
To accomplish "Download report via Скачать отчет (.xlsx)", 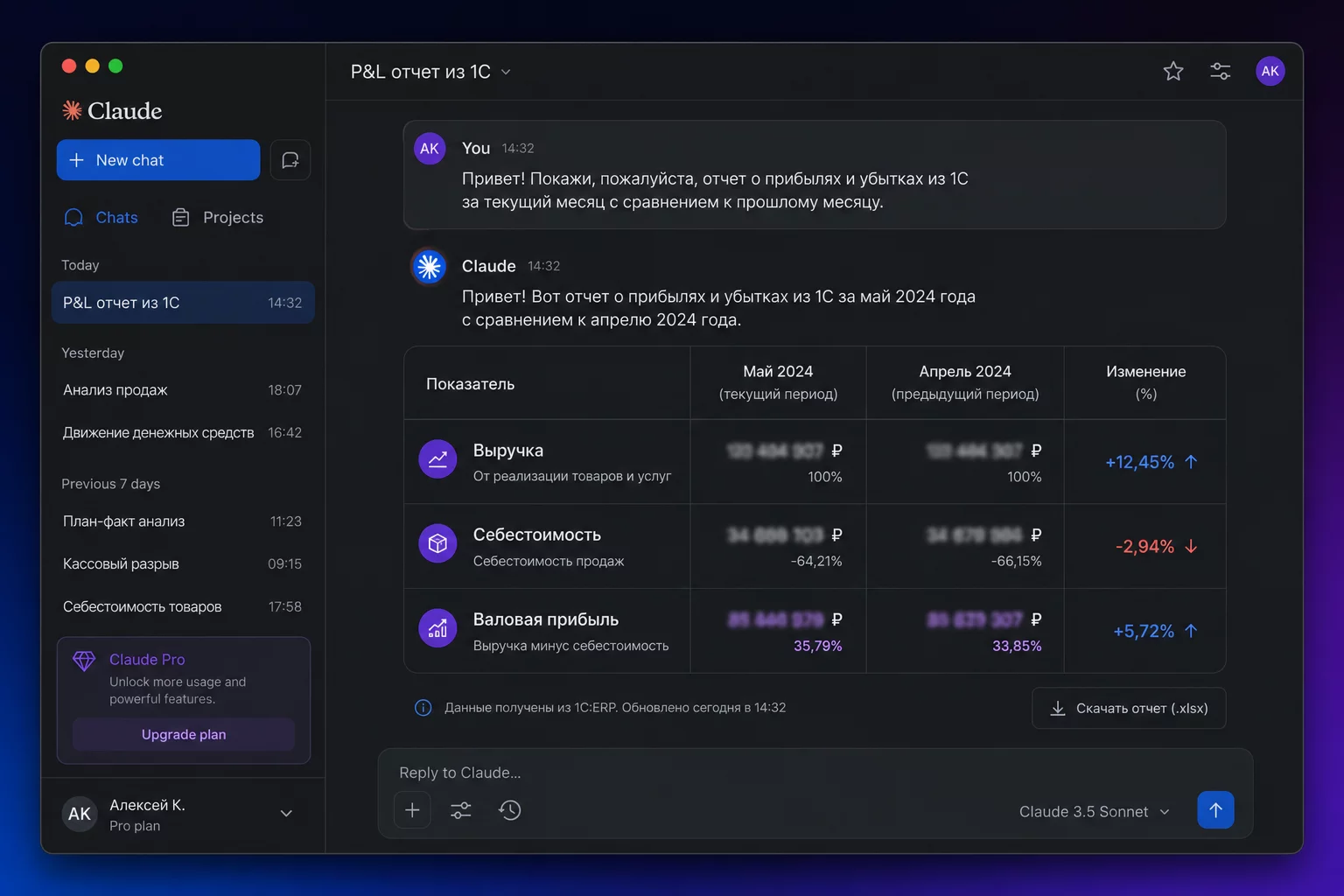I will 1129,708.
